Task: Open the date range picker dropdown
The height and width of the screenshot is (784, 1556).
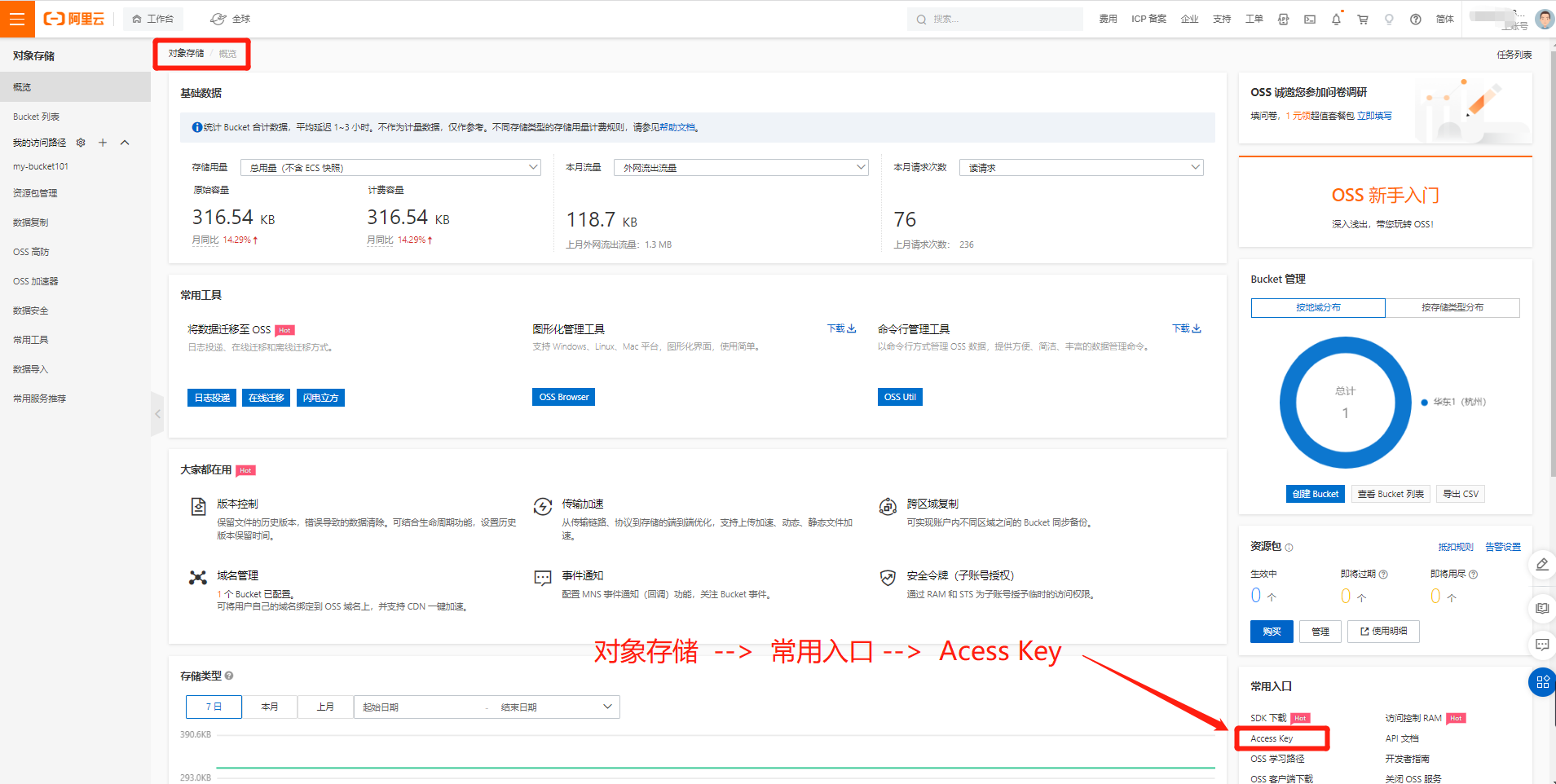Action: tap(607, 707)
